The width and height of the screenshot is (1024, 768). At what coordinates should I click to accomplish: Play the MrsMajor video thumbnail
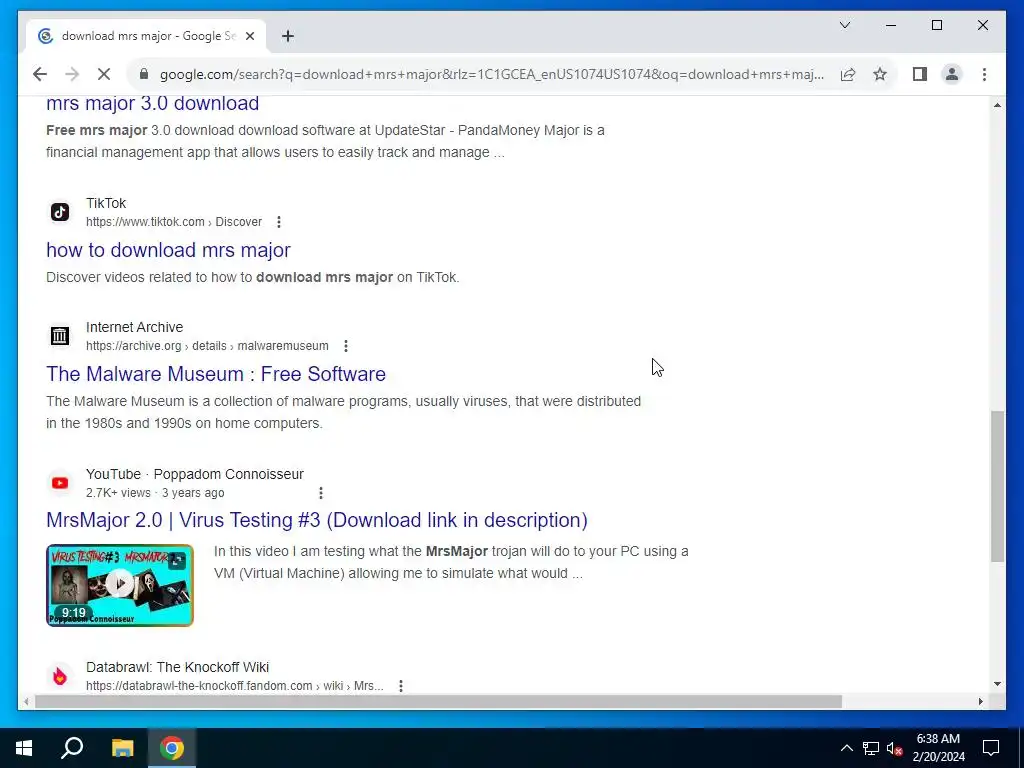click(120, 584)
